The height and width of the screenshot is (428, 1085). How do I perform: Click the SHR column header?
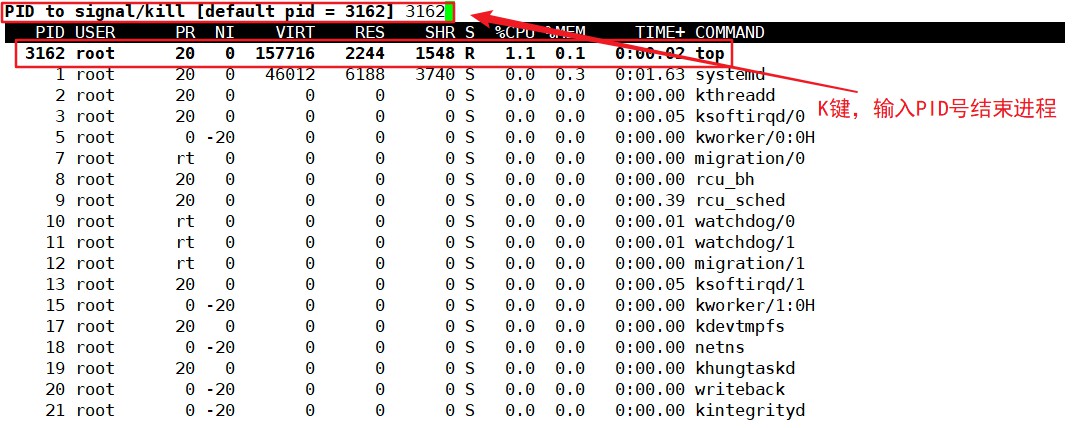click(440, 32)
